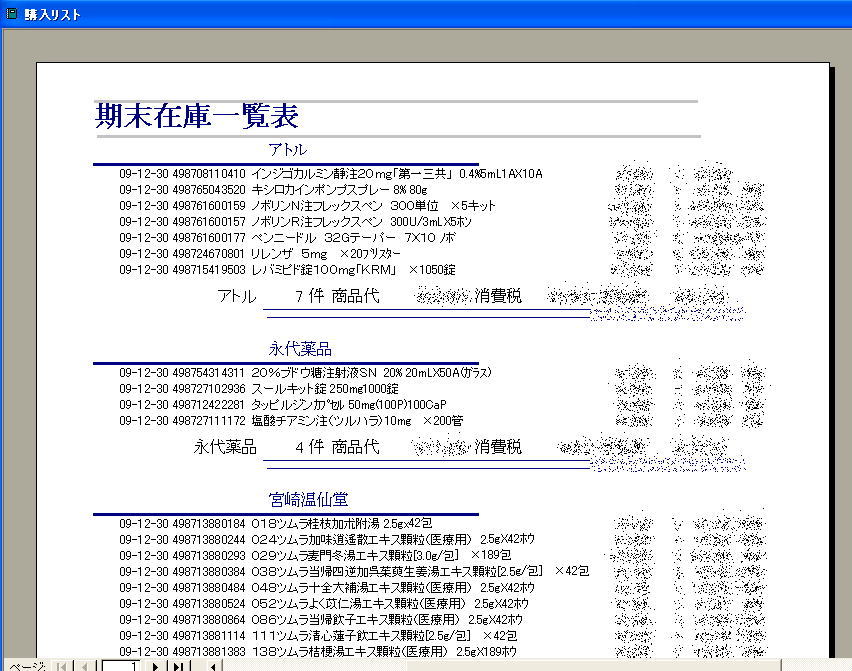Screen dimensions: 852x671
Task: Click product code 498713880184
Action: (x=209, y=524)
